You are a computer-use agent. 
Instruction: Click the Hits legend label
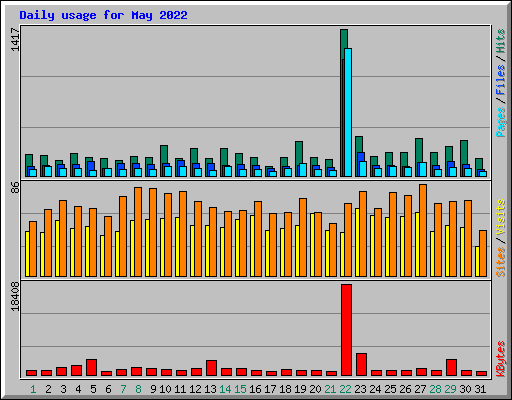click(500, 41)
